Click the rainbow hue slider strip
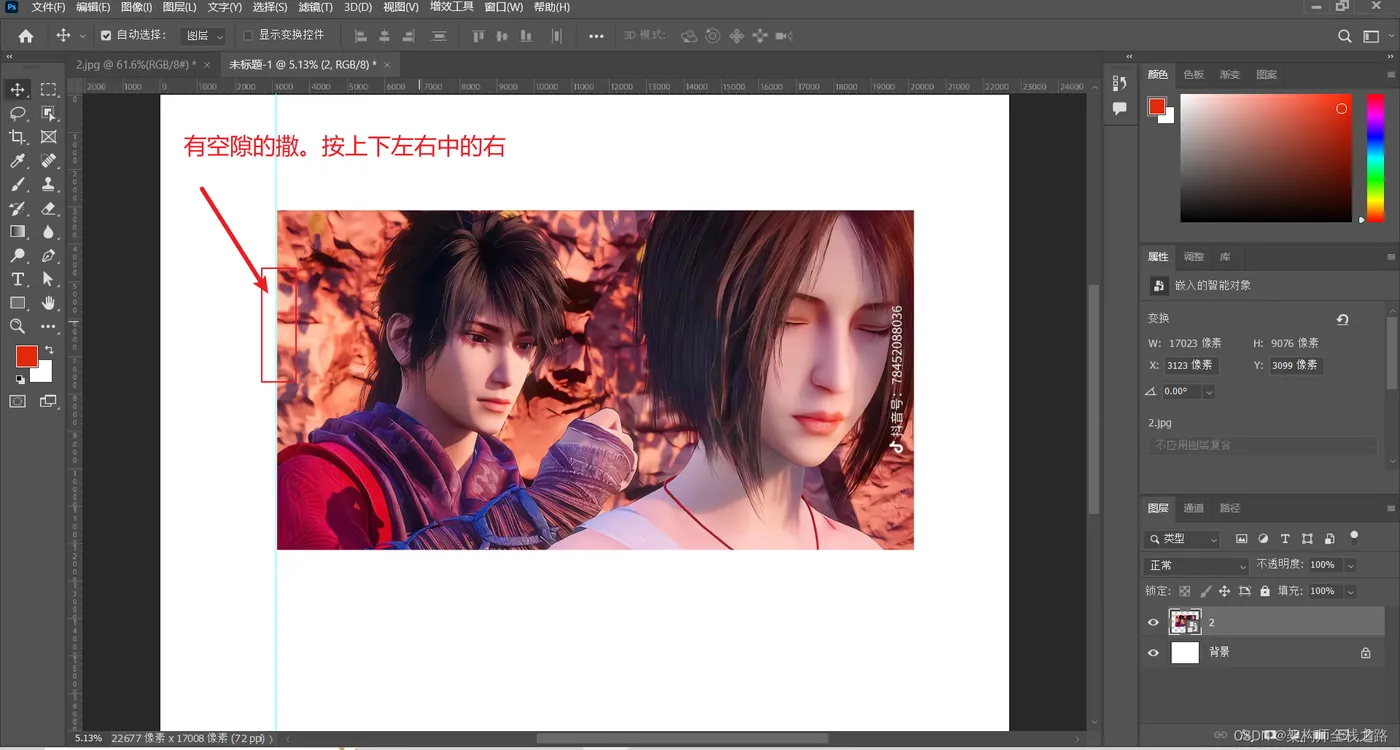Image resolution: width=1400 pixels, height=750 pixels. 1375,158
